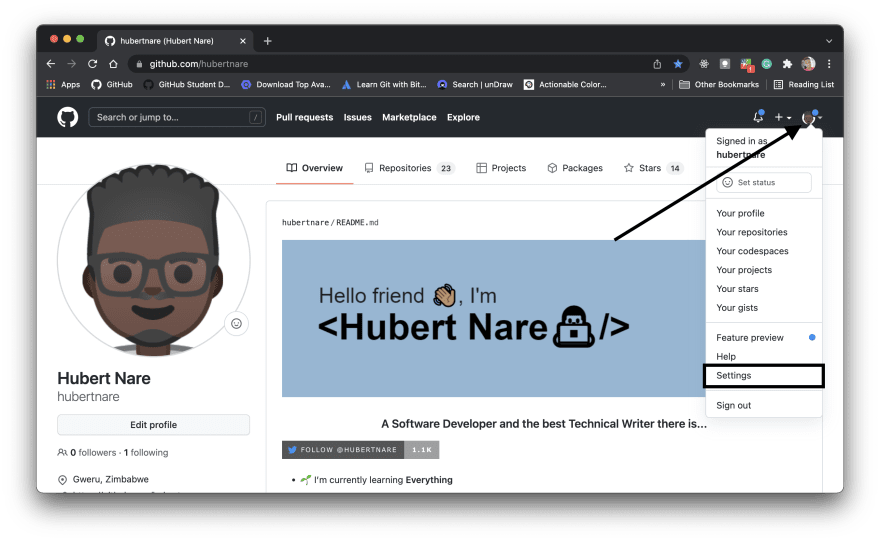Open the Actionable Color... bookmark
The image size is (880, 541).
(x=565, y=85)
